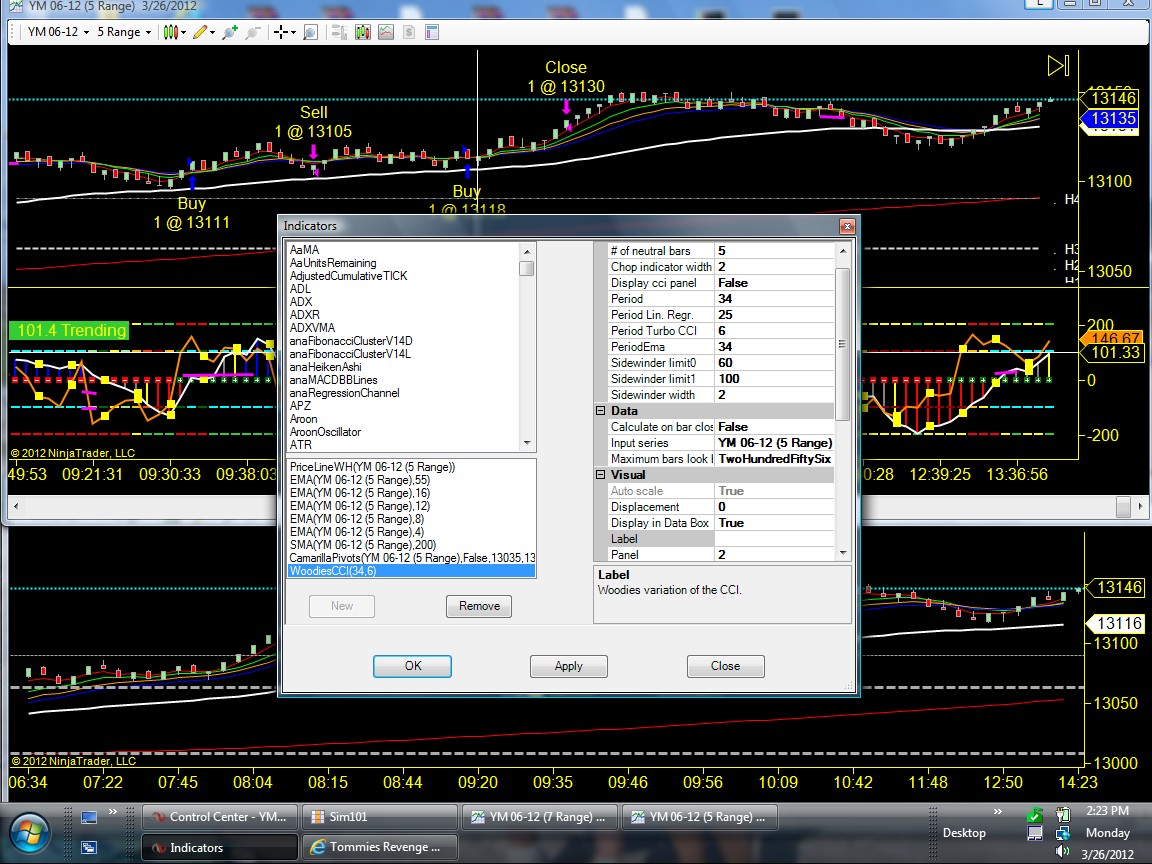
Task: Select applied SMA(YM 06-12 (5 Range),200)
Action: pyautogui.click(x=363, y=545)
